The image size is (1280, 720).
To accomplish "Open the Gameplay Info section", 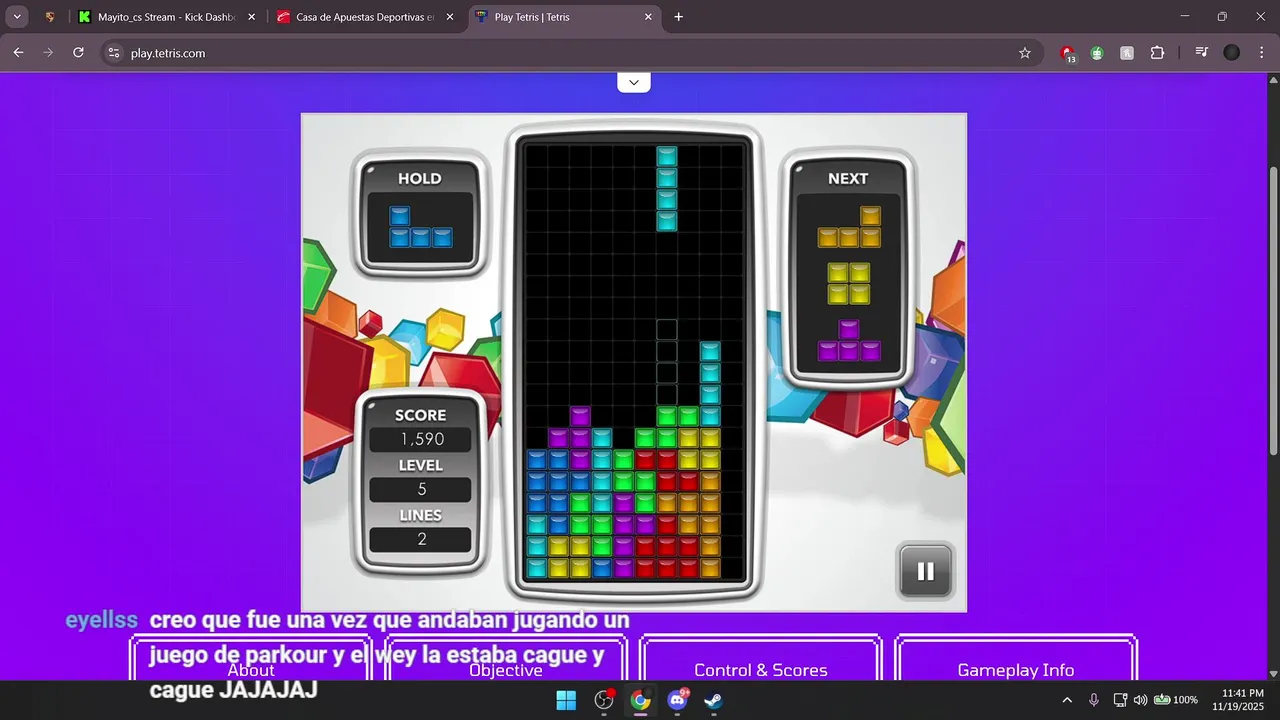I will pos(1016,659).
